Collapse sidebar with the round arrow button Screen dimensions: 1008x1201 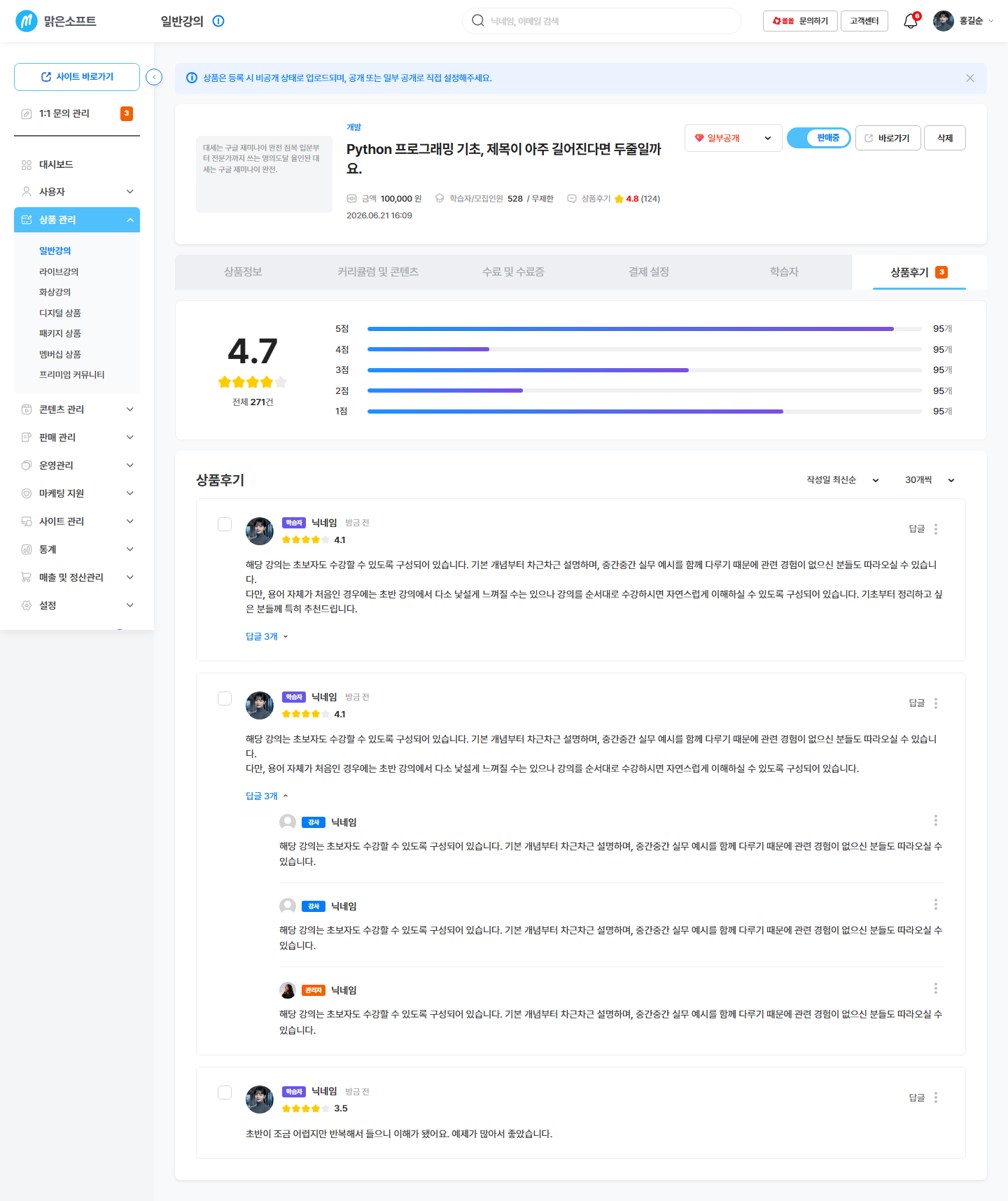(x=154, y=77)
